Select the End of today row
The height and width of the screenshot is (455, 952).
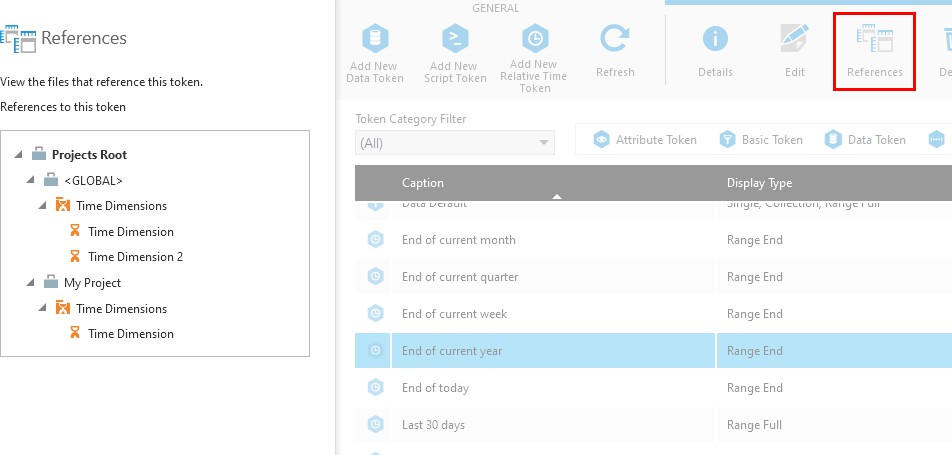435,388
